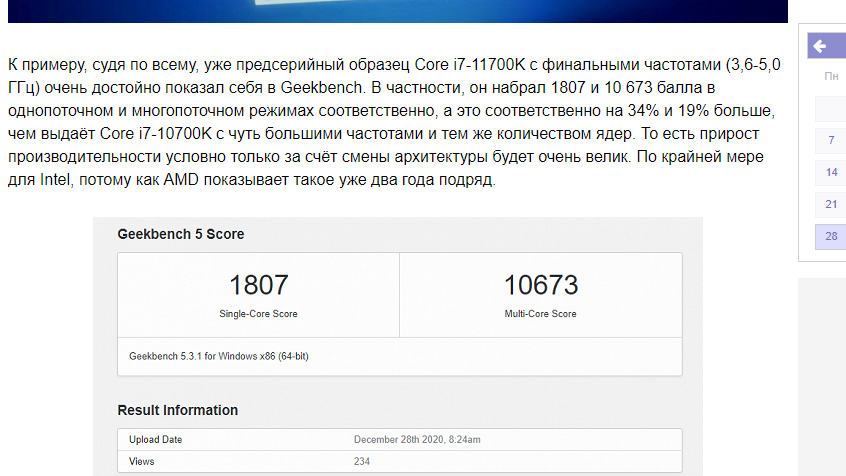Image resolution: width=846 pixels, height=476 pixels.
Task: Click the Geekbench score screenshot image
Action: pyautogui.click(x=398, y=346)
